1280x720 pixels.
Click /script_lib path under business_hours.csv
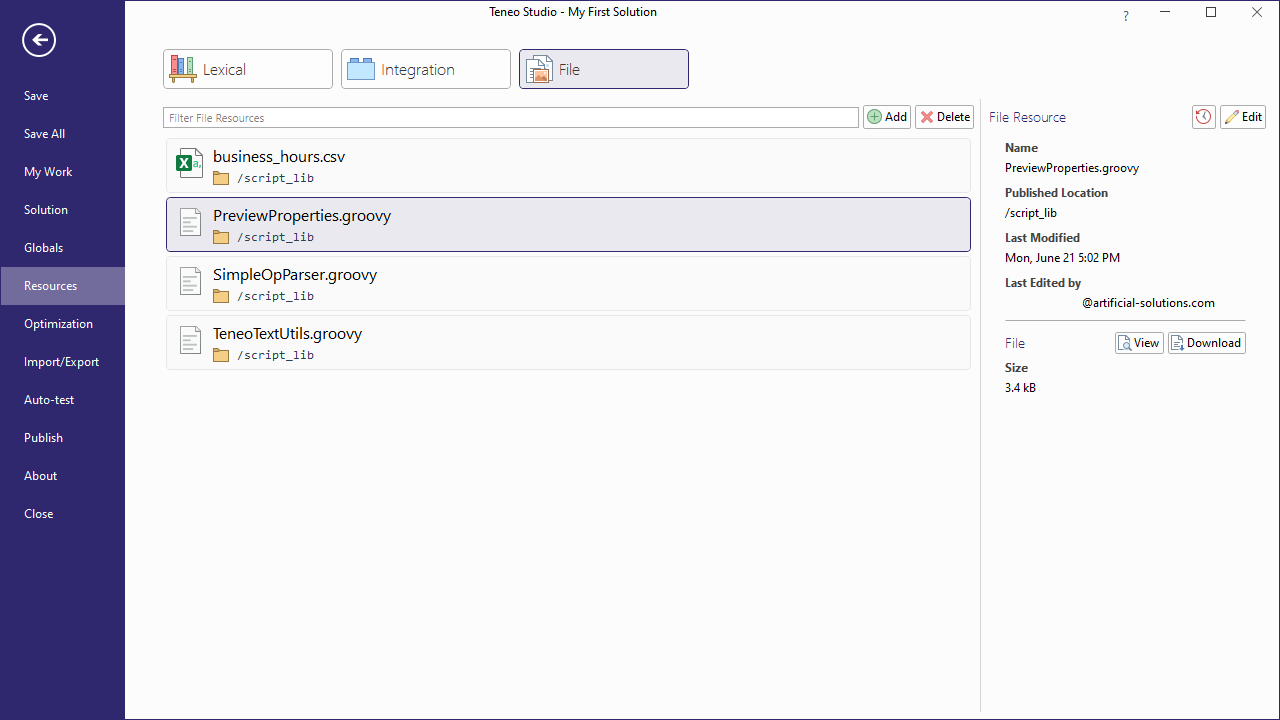tap(275, 179)
